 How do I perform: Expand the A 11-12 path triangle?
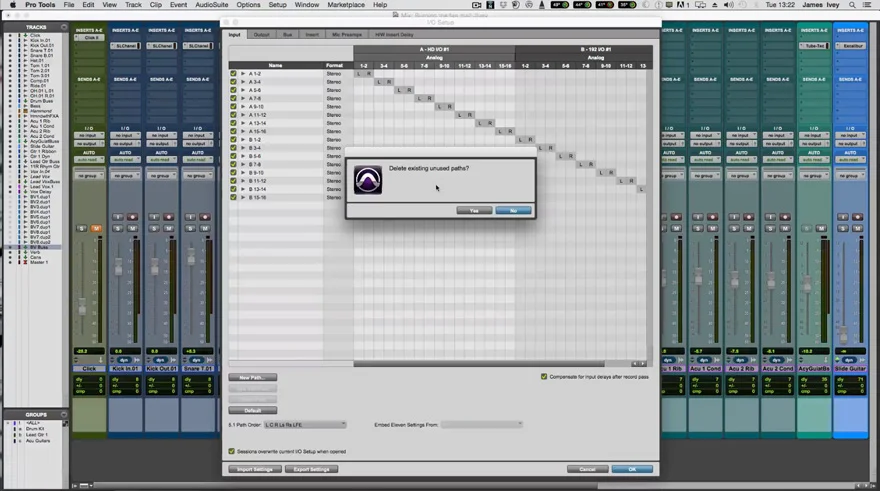click(x=243, y=115)
